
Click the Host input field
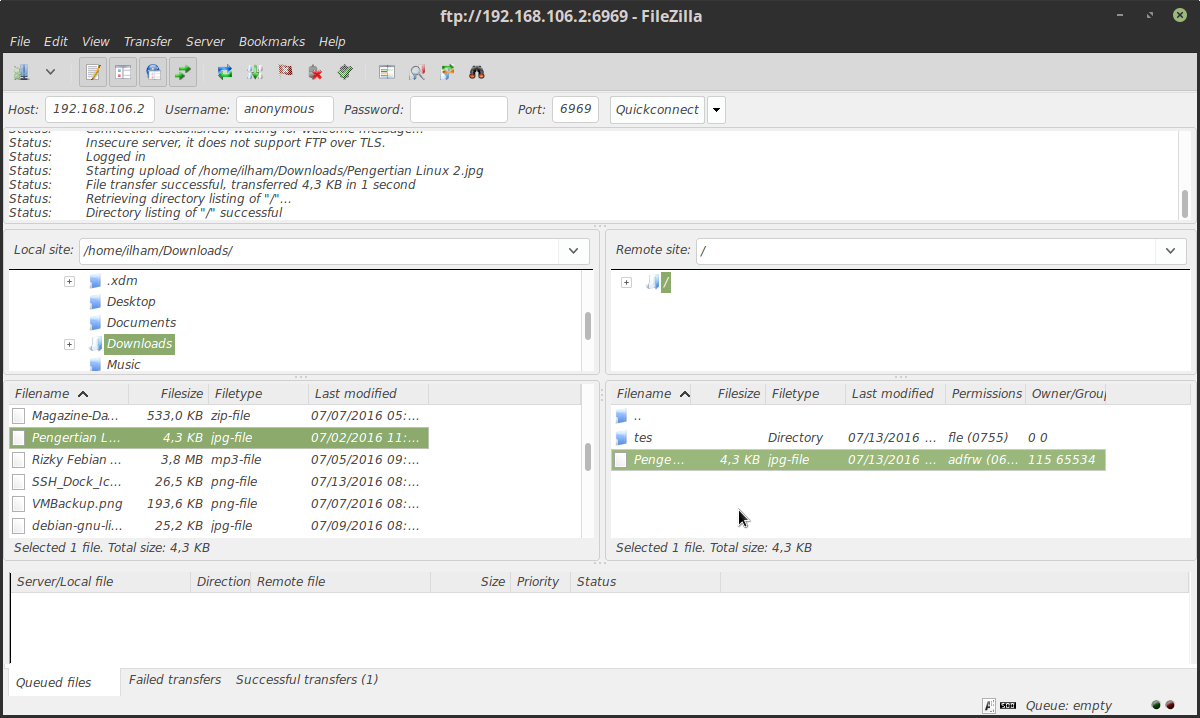(x=100, y=109)
